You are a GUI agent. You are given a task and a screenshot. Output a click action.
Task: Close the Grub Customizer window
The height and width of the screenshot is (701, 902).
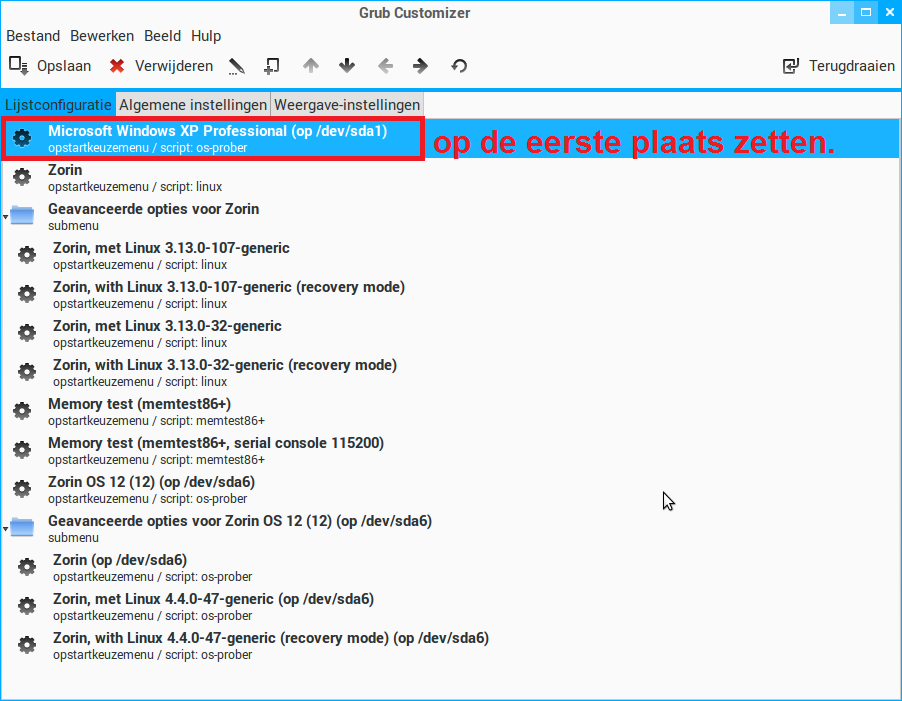click(x=890, y=13)
